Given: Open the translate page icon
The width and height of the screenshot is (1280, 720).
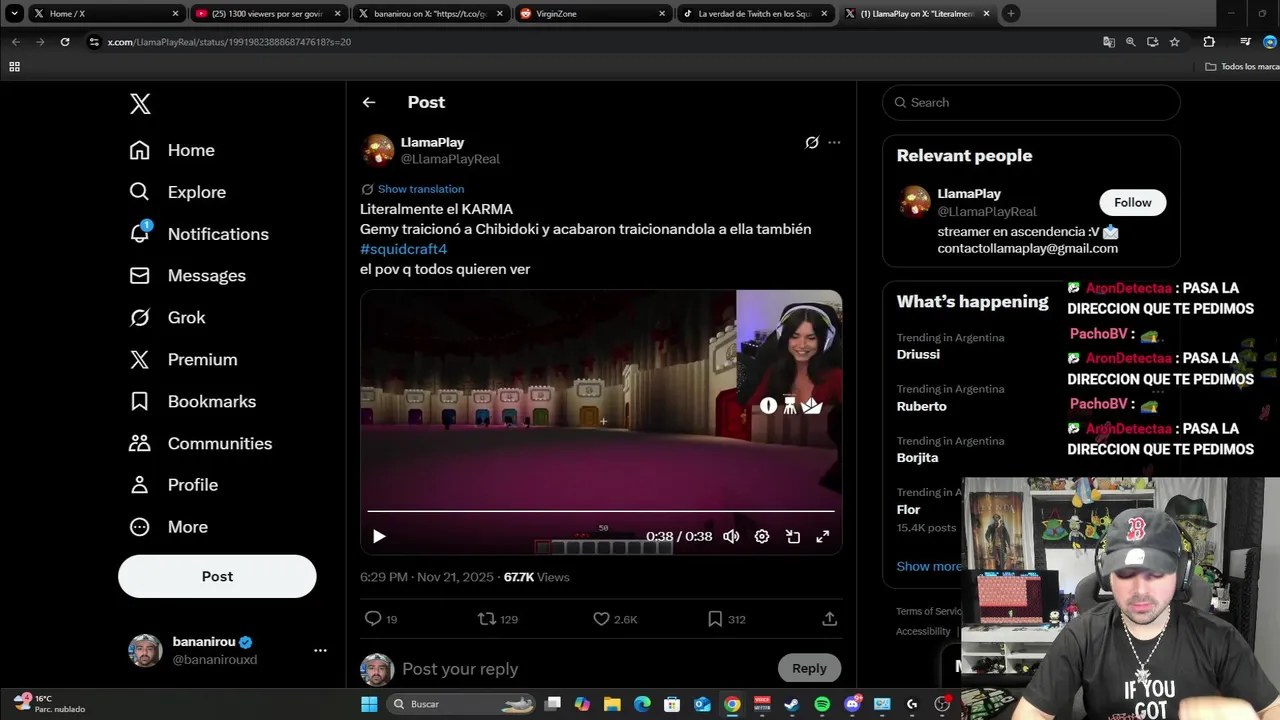Looking at the screenshot, I should click(1109, 42).
